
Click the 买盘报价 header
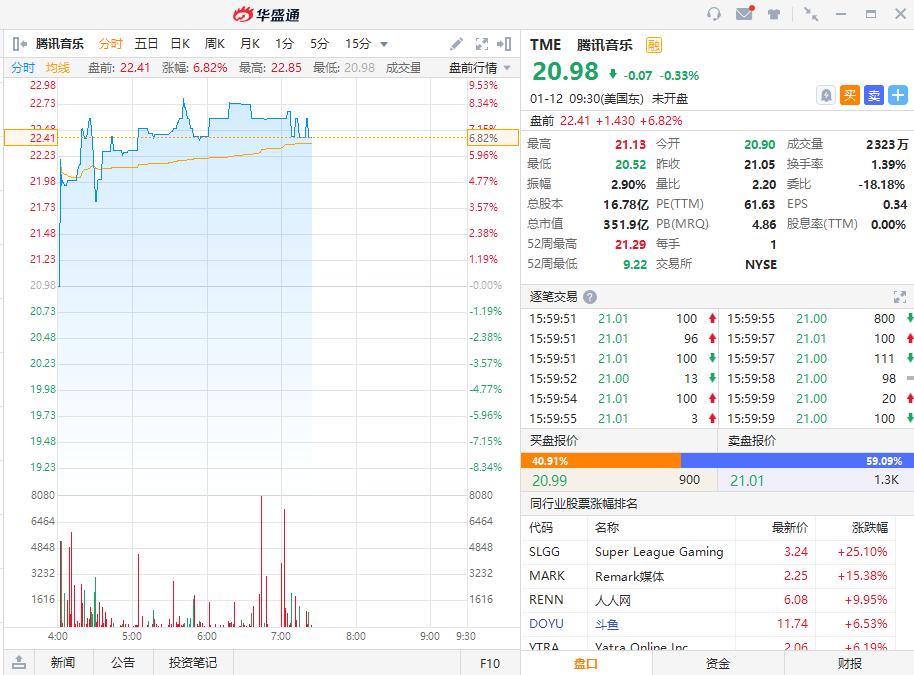pos(553,441)
